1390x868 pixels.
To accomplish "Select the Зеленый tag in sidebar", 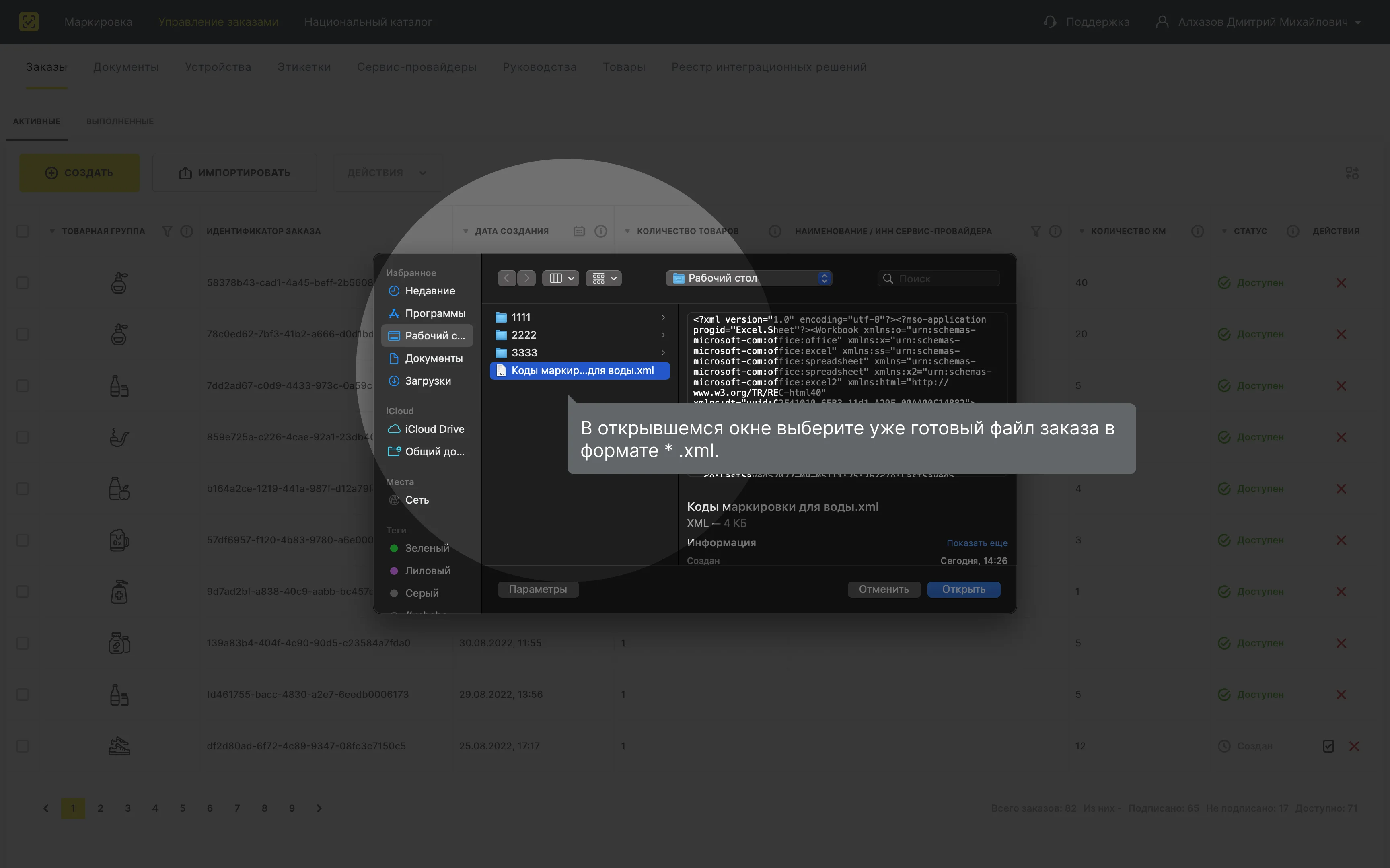I will click(427, 548).
